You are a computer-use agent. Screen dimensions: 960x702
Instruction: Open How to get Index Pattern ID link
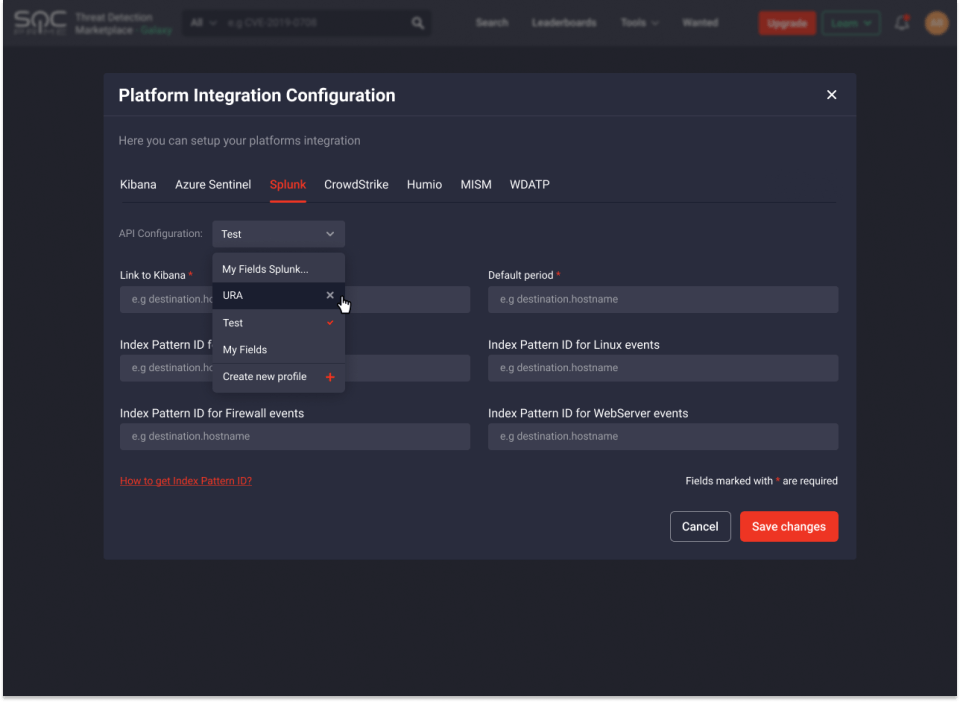click(x=186, y=481)
